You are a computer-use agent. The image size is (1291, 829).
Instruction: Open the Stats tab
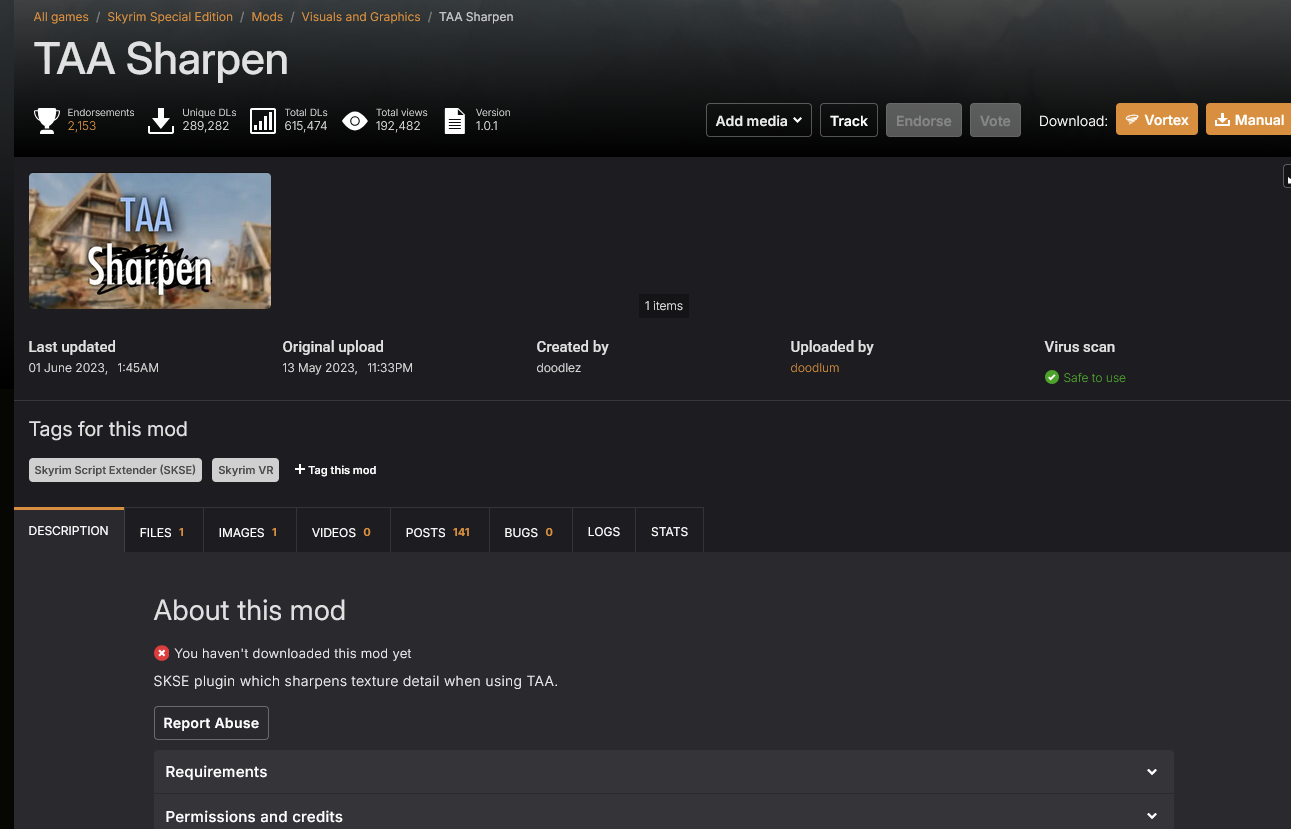click(669, 532)
